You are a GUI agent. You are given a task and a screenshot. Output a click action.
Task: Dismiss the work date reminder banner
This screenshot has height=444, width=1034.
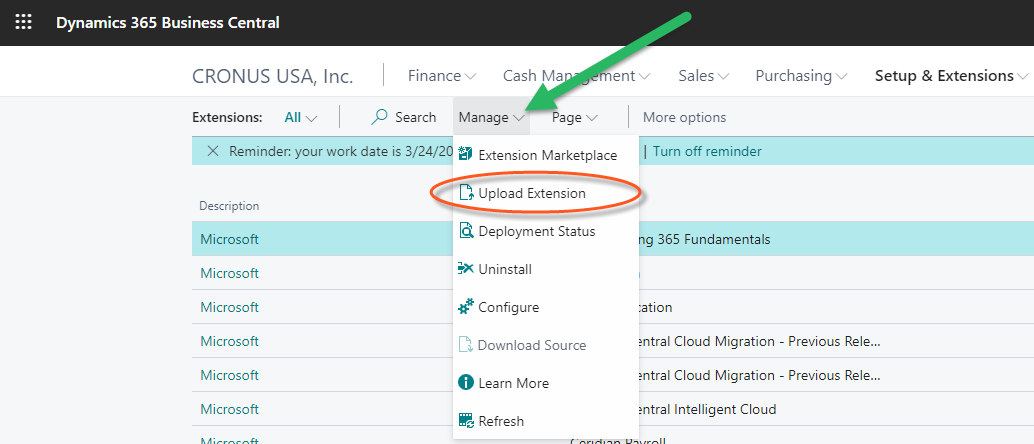click(x=213, y=152)
